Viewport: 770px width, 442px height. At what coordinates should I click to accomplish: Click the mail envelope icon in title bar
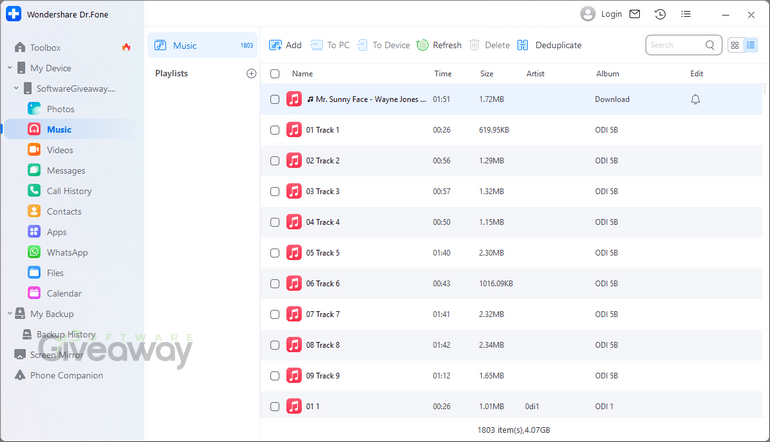coord(634,14)
